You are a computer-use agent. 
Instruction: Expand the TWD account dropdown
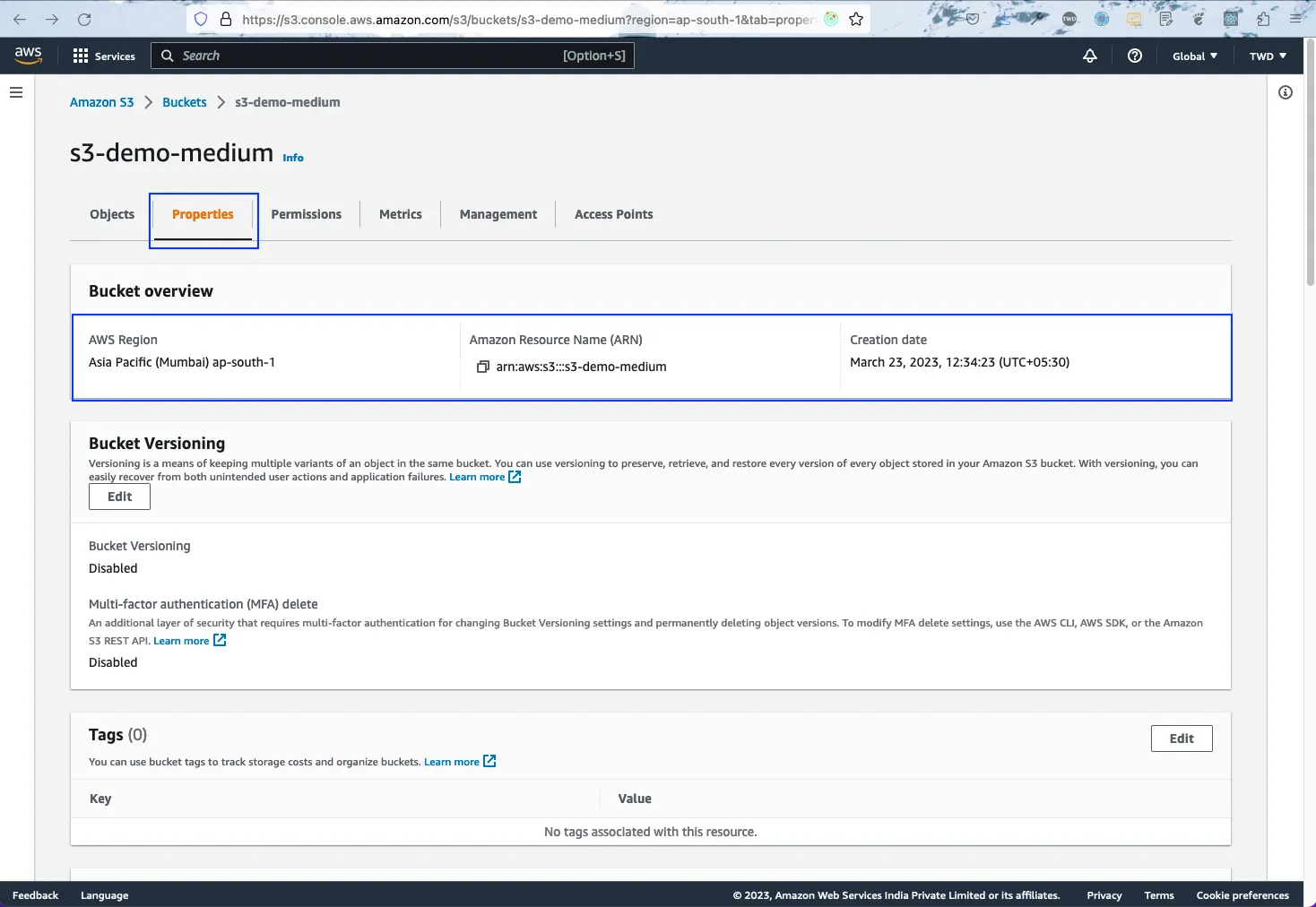coord(1268,56)
